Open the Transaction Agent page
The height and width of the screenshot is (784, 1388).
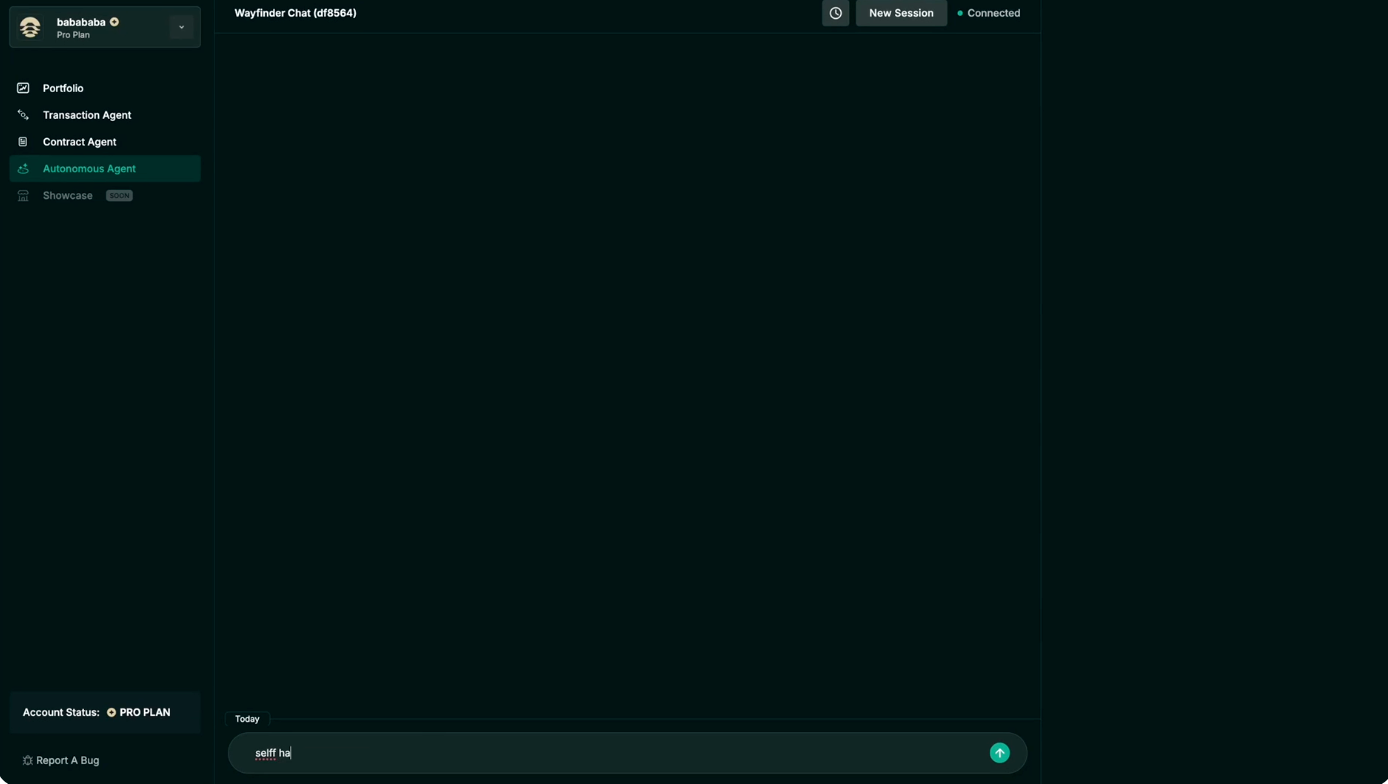point(86,115)
